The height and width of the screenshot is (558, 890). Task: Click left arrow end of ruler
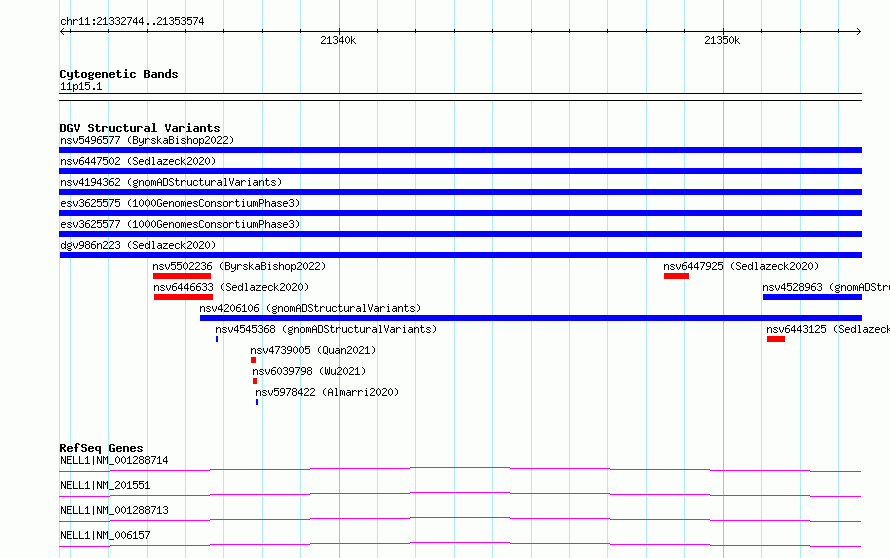(x=62, y=31)
